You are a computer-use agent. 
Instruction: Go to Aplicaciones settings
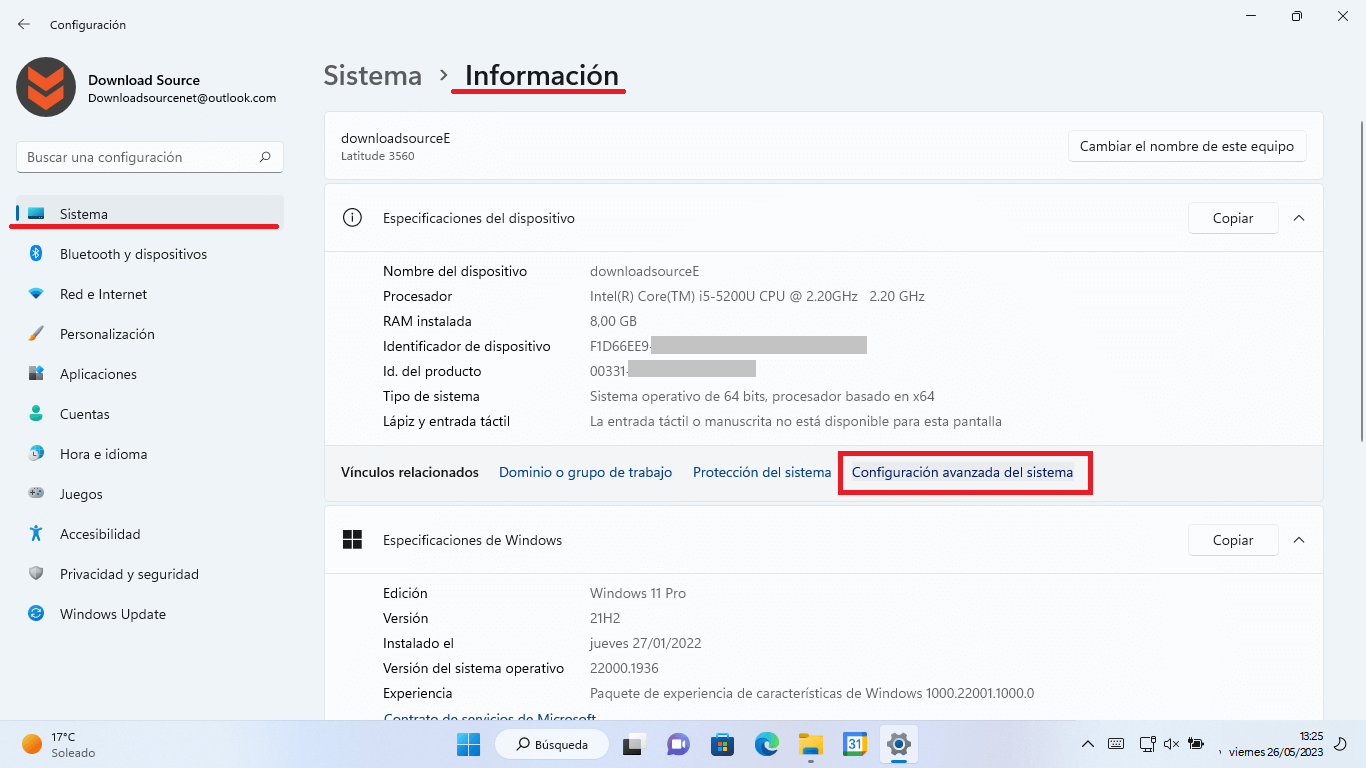150,374
